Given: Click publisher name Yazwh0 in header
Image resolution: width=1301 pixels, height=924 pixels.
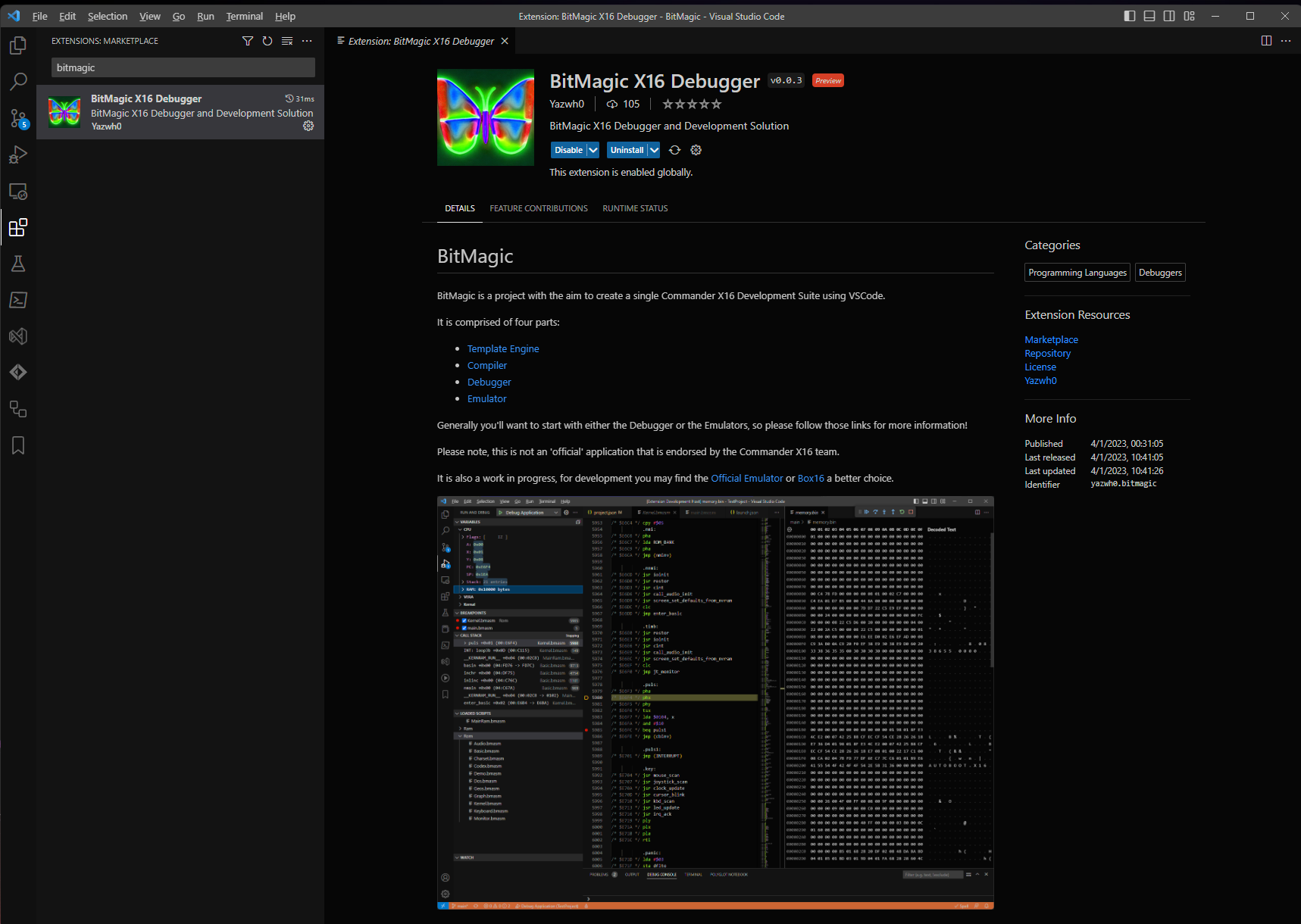Looking at the screenshot, I should pyautogui.click(x=567, y=104).
